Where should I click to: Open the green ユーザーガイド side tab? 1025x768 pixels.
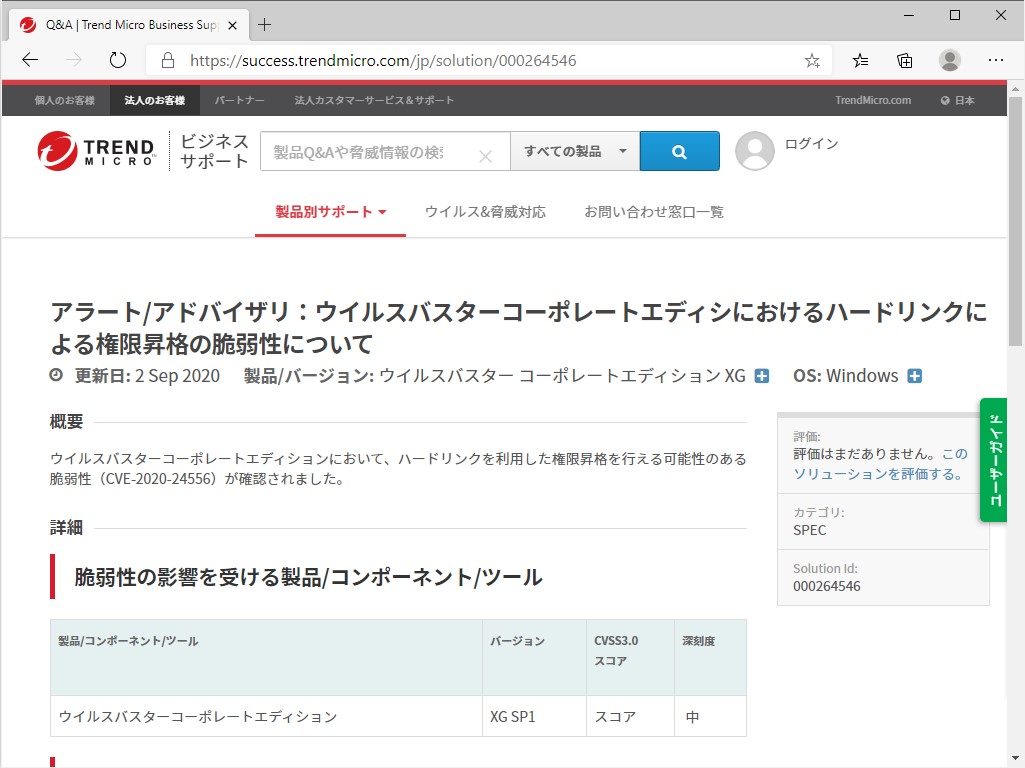coord(993,462)
